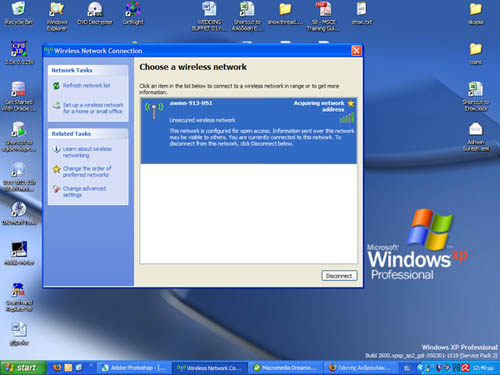500x375 pixels.
Task: Click Change the order of preferred networks
Action: click(x=87, y=172)
